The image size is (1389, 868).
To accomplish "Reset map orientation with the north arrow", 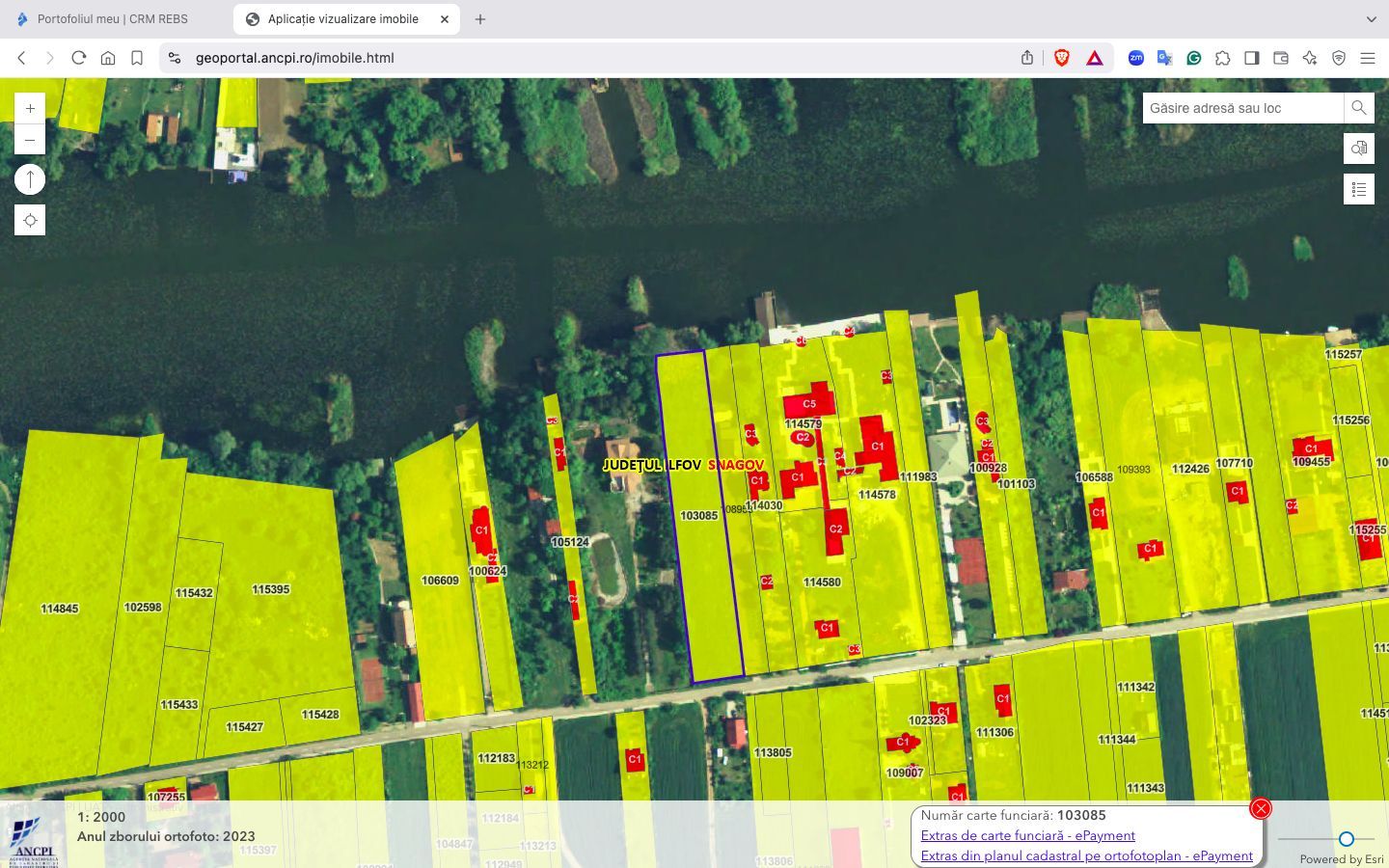I will coord(30,178).
